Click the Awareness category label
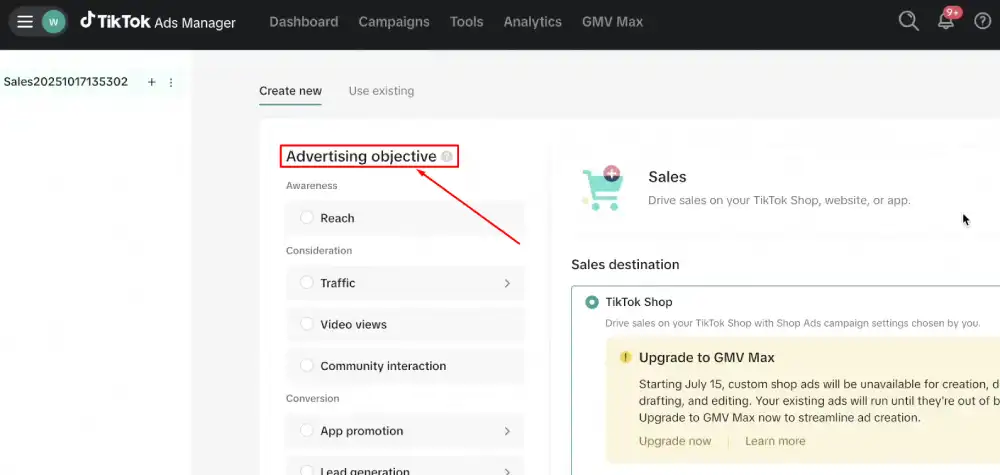 click(x=311, y=186)
